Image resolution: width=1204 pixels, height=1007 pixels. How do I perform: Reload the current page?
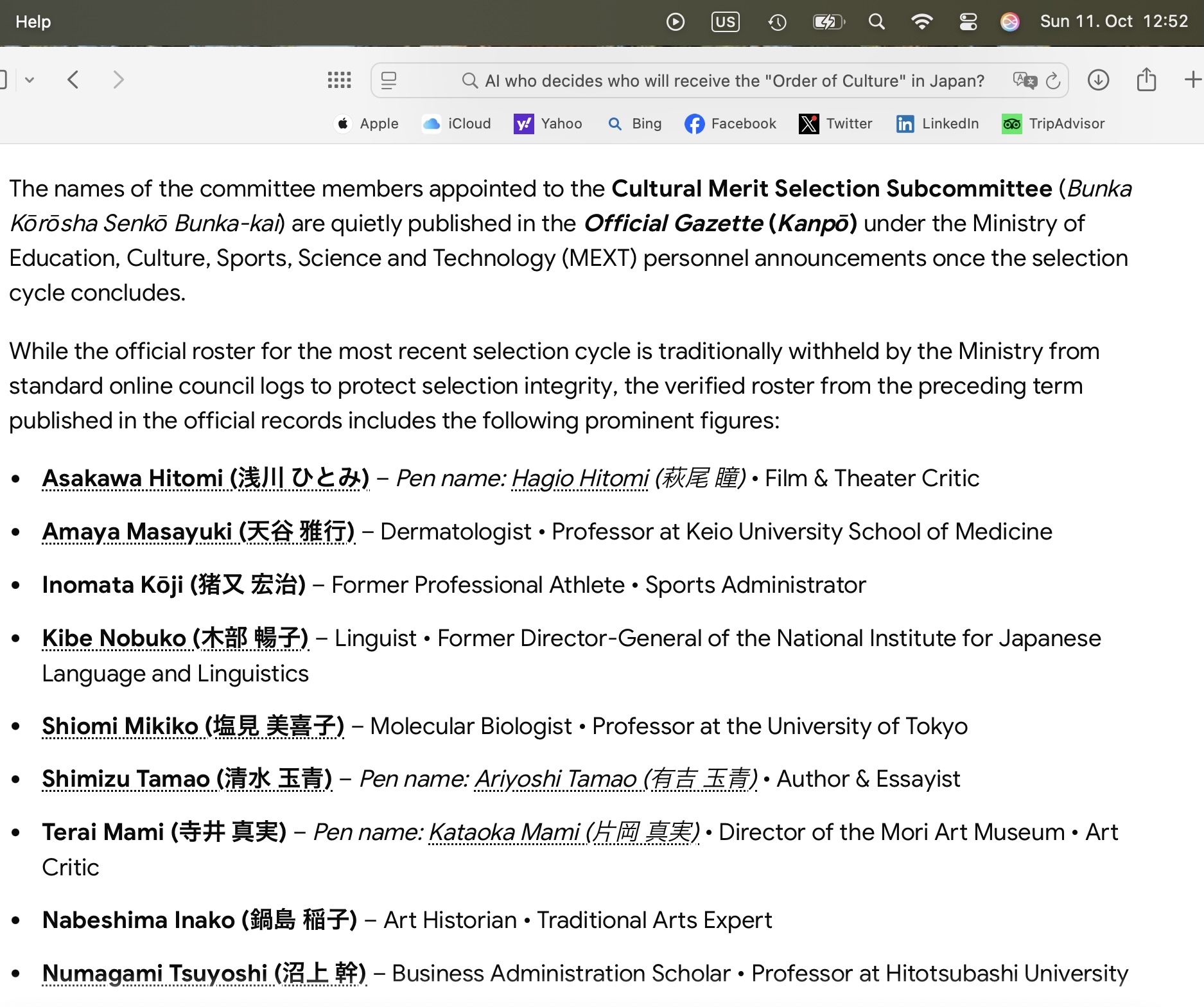(1053, 81)
